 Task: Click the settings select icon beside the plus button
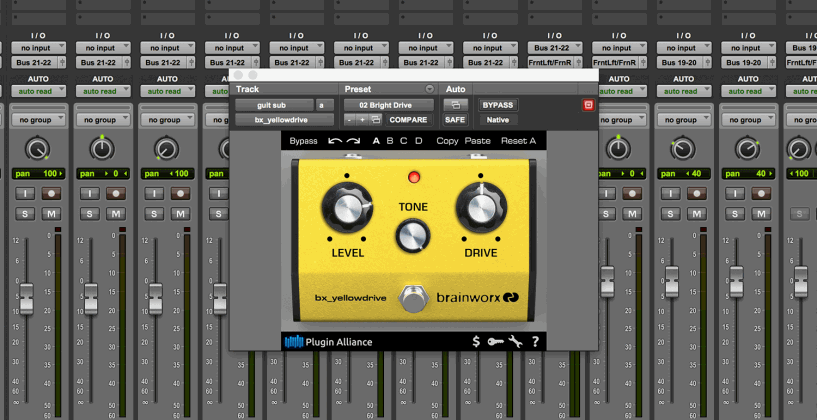coord(376,120)
